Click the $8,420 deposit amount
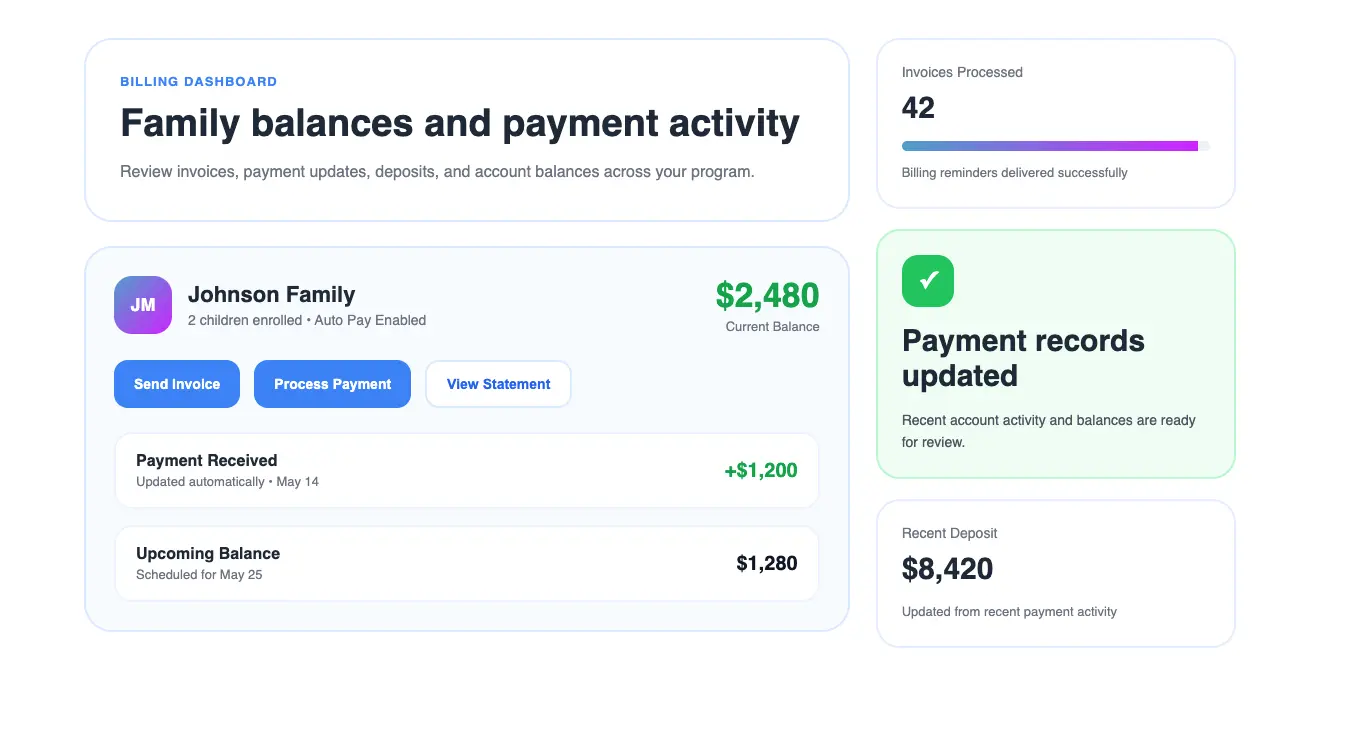The height and width of the screenshot is (747, 1356). 947,569
